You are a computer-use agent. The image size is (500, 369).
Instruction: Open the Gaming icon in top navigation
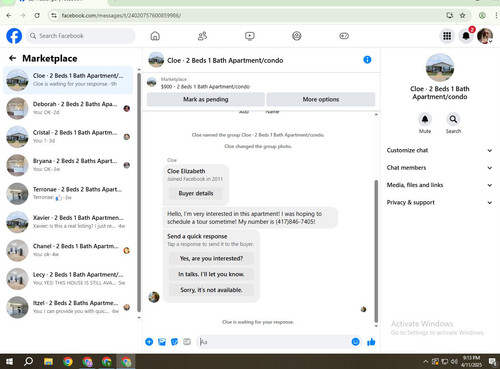point(344,36)
